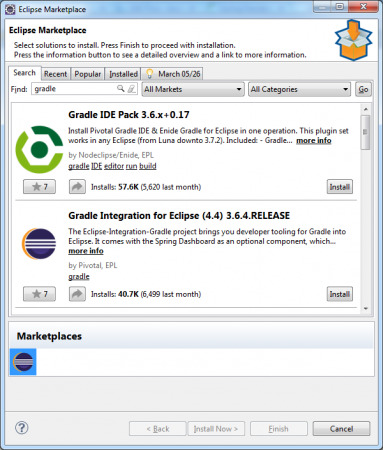
Task: Click the Gradle Integration for Eclipse title
Action: click(179, 216)
